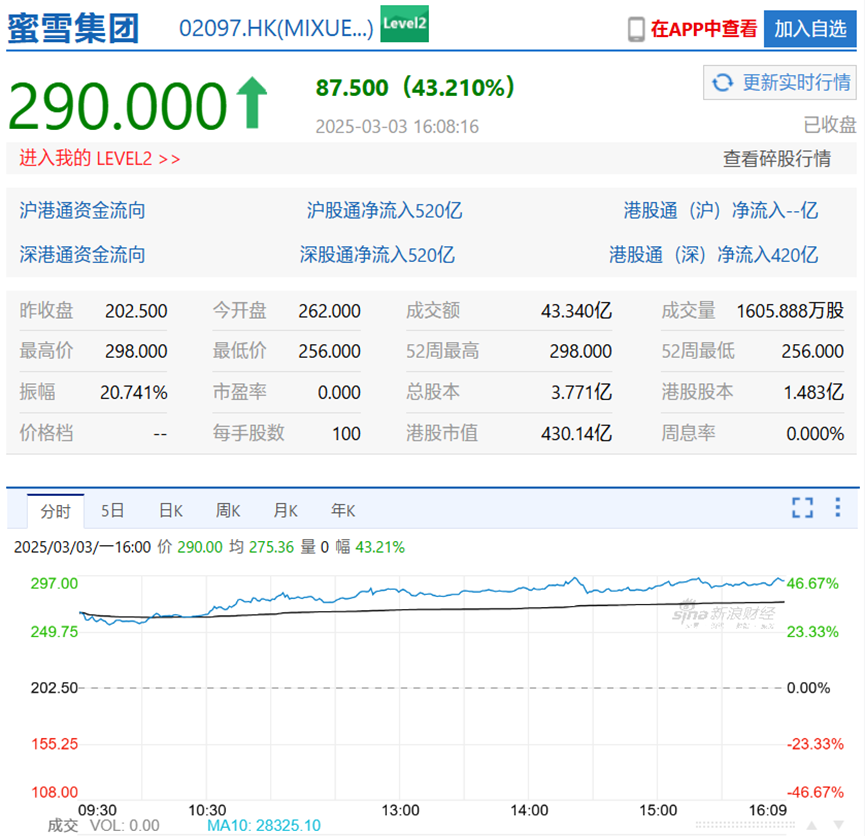This screenshot has height=836, width=865.
Task: Open 深港通资金流向 link
Action: 82,255
